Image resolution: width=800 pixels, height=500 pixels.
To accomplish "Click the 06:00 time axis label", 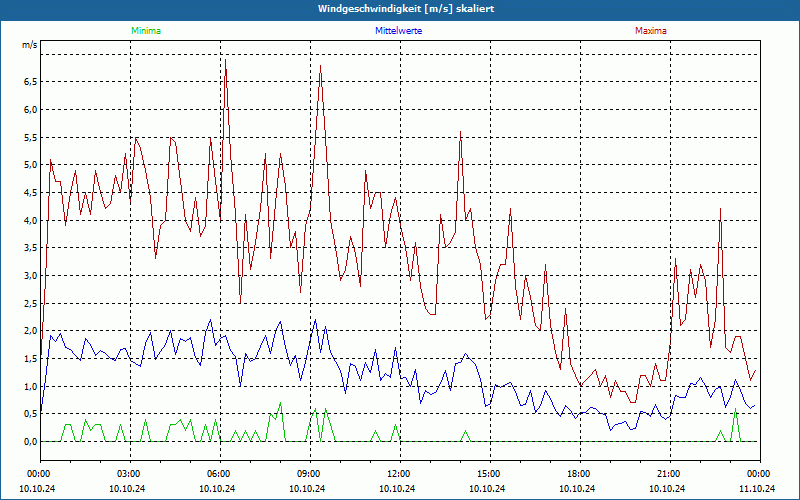I will click(220, 474).
